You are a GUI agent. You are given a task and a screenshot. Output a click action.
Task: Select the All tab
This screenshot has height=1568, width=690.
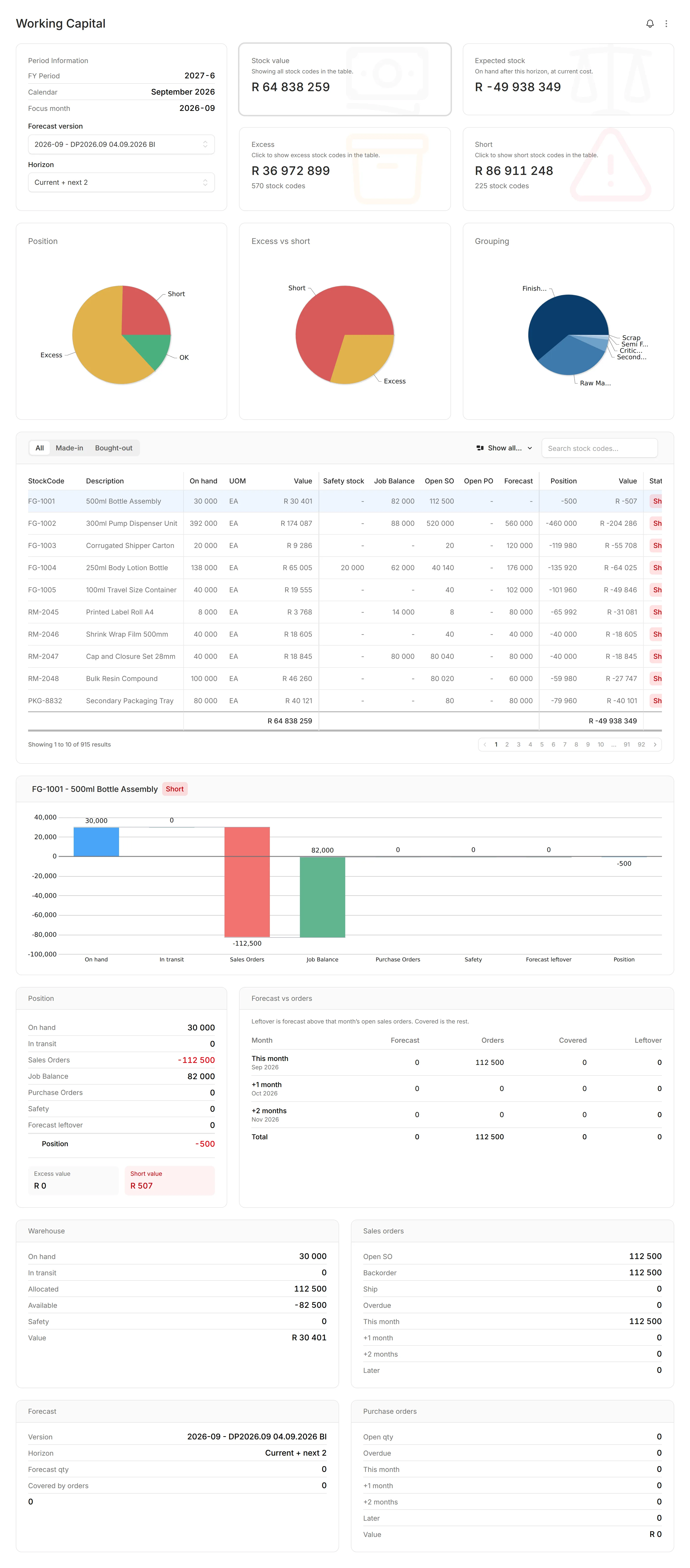point(40,448)
